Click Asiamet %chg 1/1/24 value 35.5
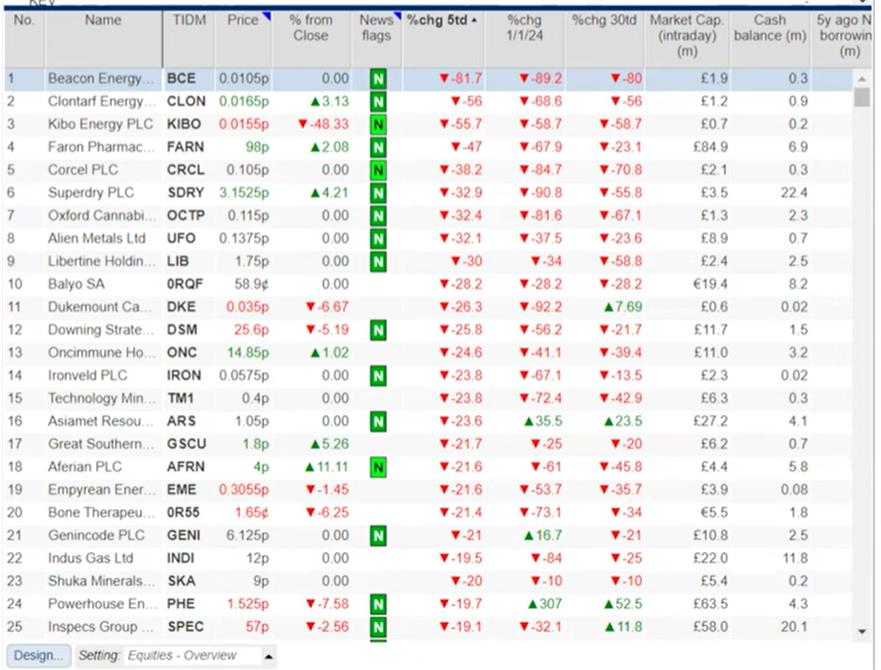The image size is (881, 670). tap(543, 422)
